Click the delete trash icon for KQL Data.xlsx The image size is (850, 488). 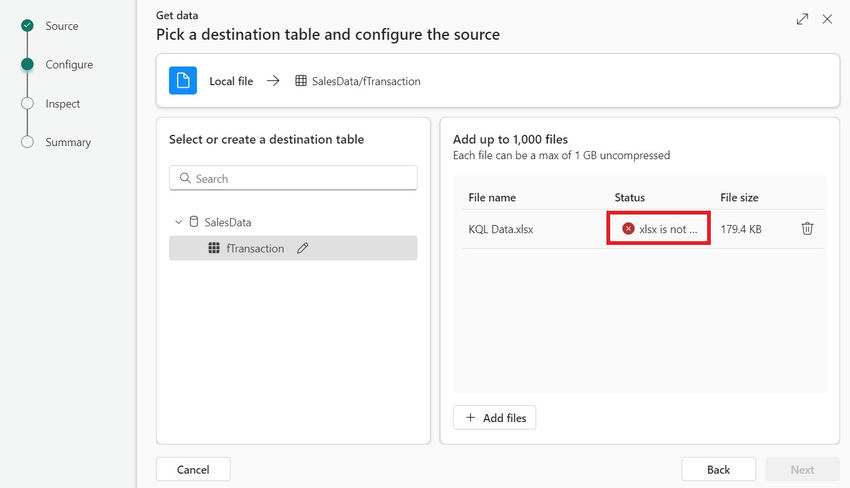point(807,229)
